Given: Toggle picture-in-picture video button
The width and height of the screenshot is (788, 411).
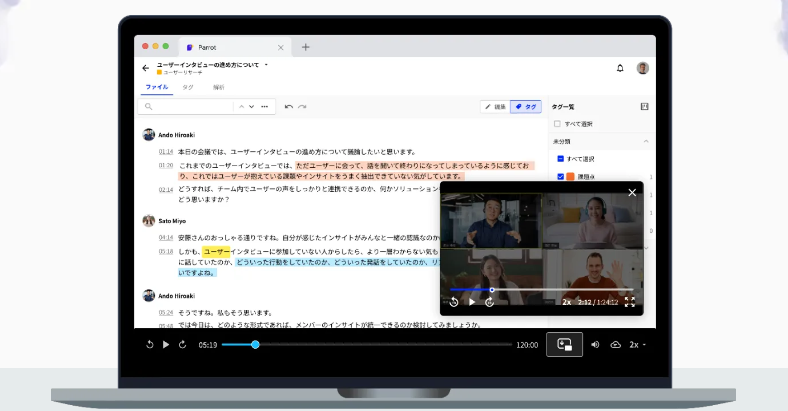Looking at the screenshot, I should pyautogui.click(x=564, y=345).
